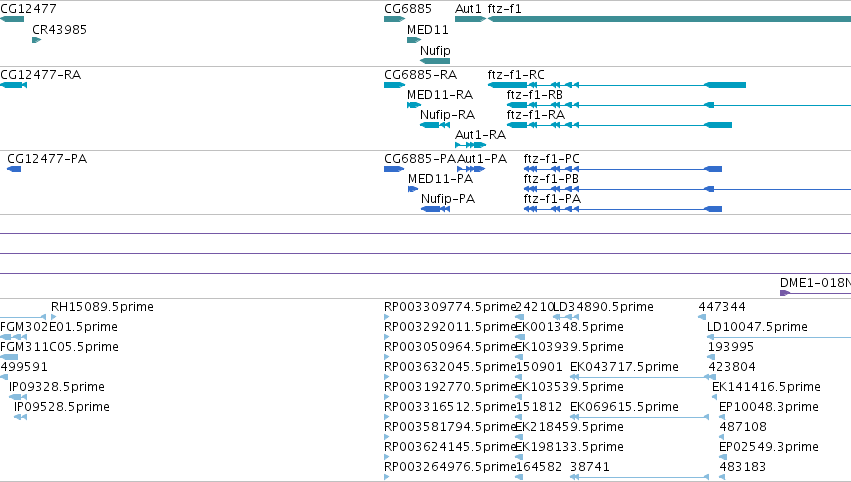Image resolution: width=851 pixels, height=482 pixels.
Task: Open the ftz-f1-PB protein label
Action: click(x=551, y=179)
